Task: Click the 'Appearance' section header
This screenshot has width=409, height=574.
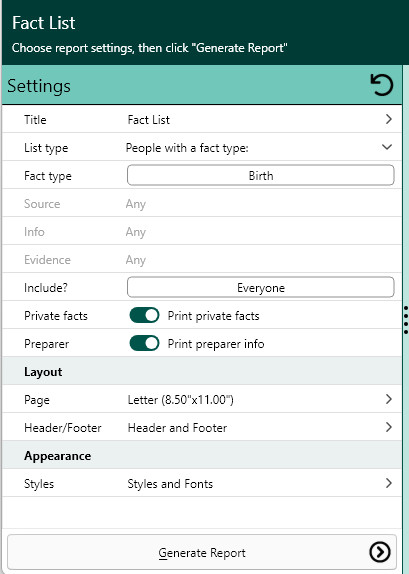Action: coord(57,456)
